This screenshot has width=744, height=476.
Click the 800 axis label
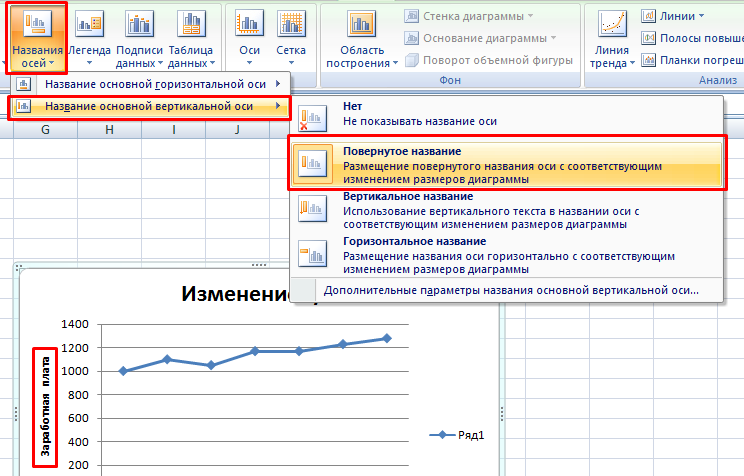[78, 395]
